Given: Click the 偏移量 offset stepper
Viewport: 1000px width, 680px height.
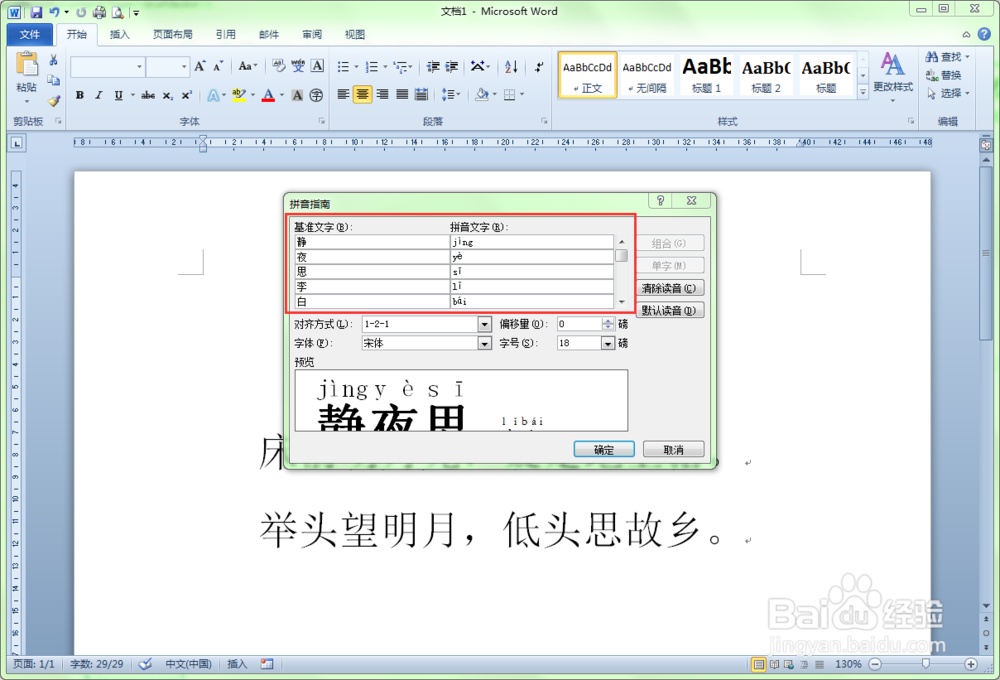Looking at the screenshot, I should pos(608,324).
